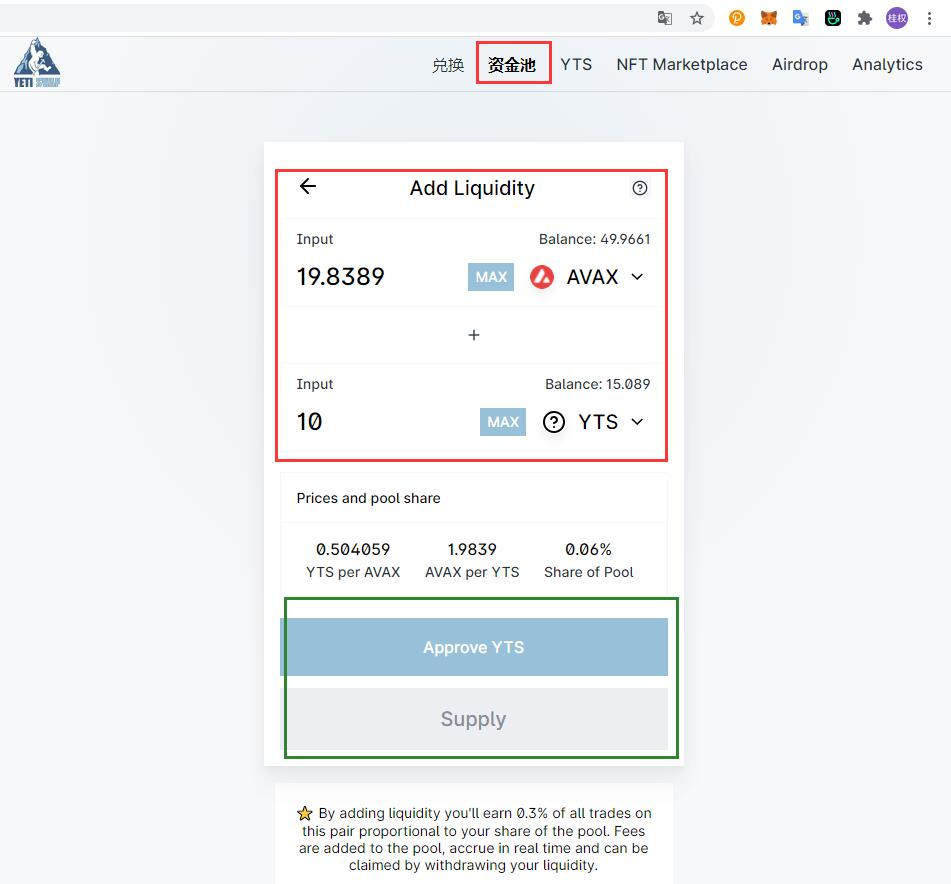The height and width of the screenshot is (884, 951).
Task: Click the Yeti Swap logo
Action: (36, 63)
